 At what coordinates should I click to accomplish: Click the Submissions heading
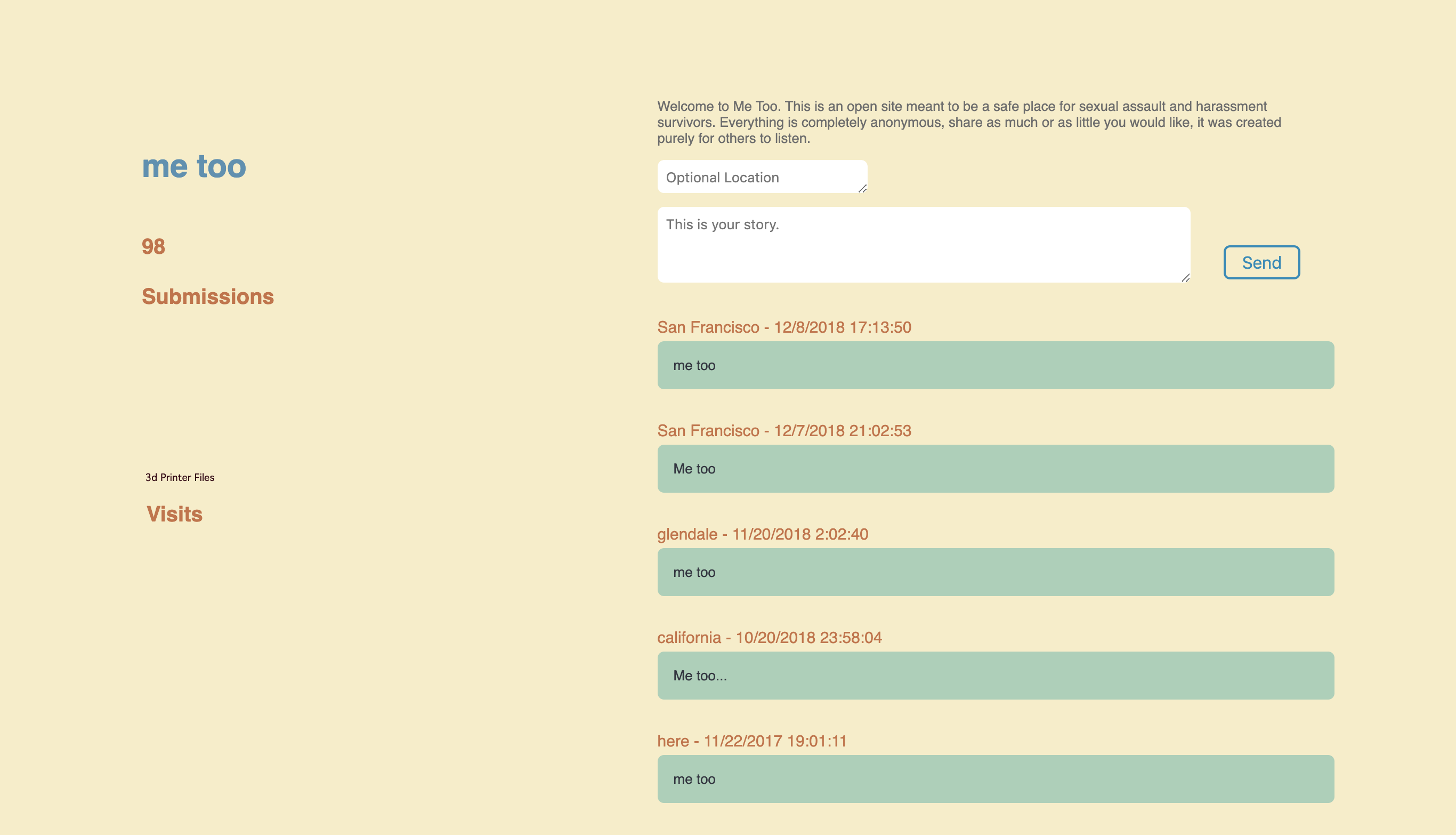pyautogui.click(x=207, y=296)
